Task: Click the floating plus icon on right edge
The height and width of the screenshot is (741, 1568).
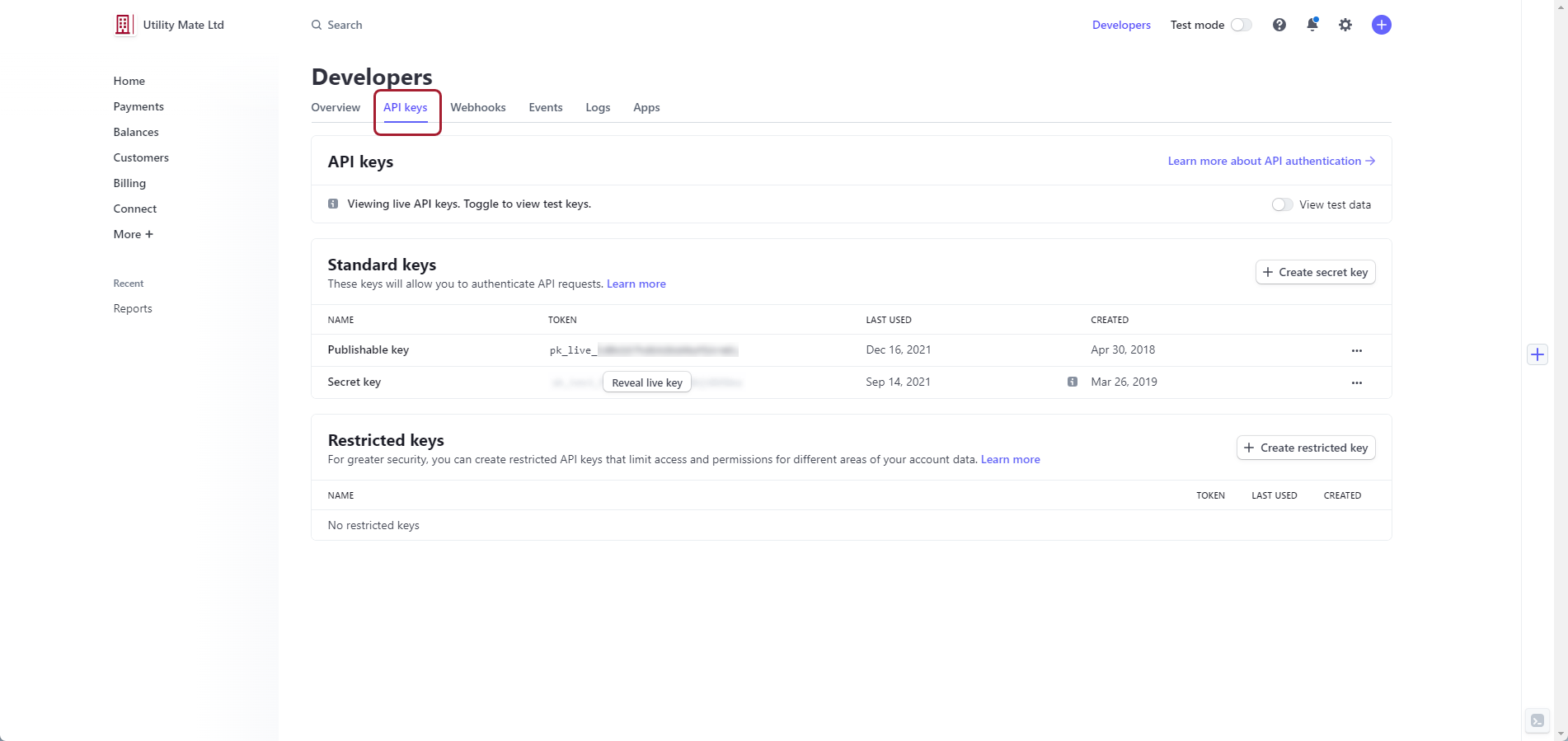Action: click(x=1537, y=354)
